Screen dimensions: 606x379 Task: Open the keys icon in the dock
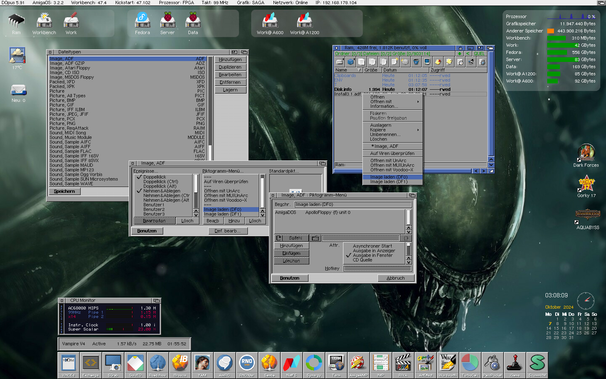[x=492, y=364]
